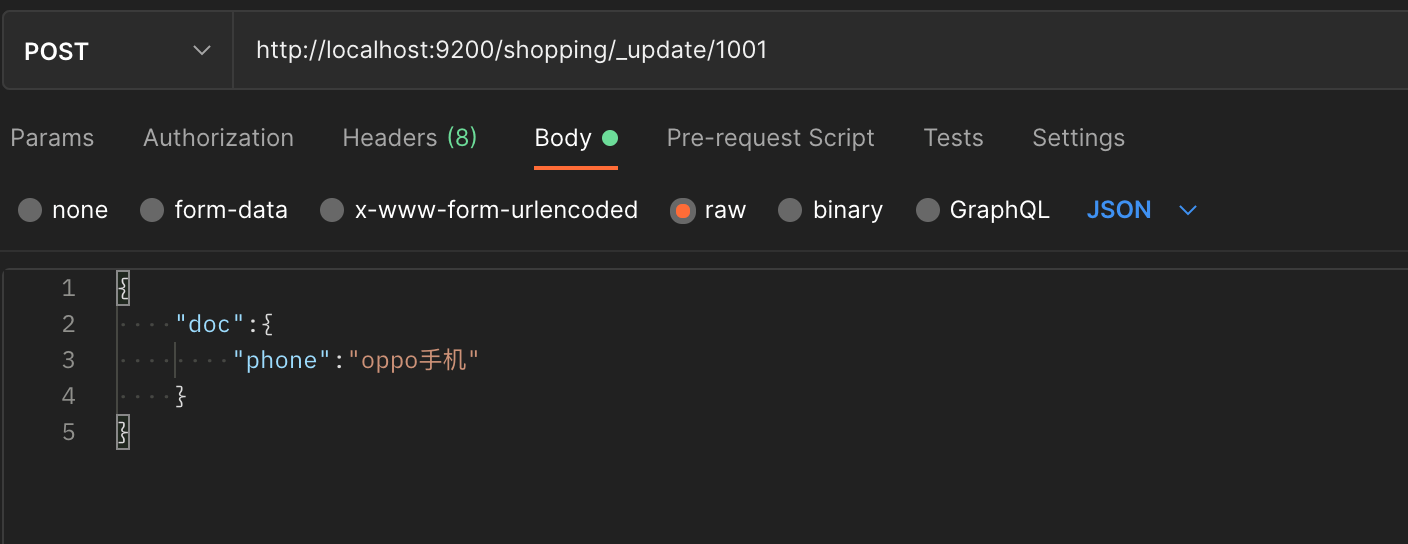Select the none body type
Screen dimensions: 1408x544
click(x=30, y=210)
